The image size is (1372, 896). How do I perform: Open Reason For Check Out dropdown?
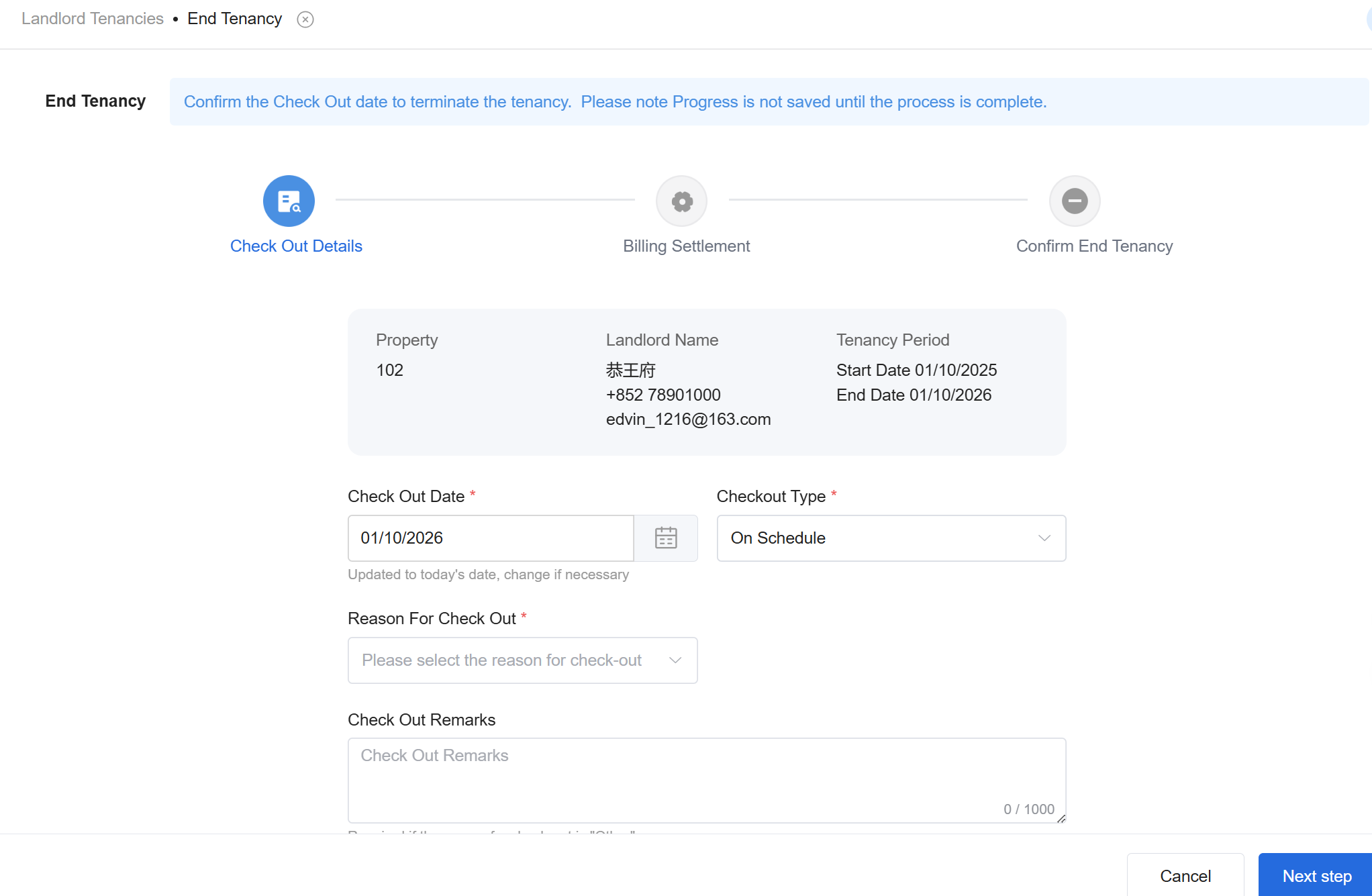coord(522,660)
